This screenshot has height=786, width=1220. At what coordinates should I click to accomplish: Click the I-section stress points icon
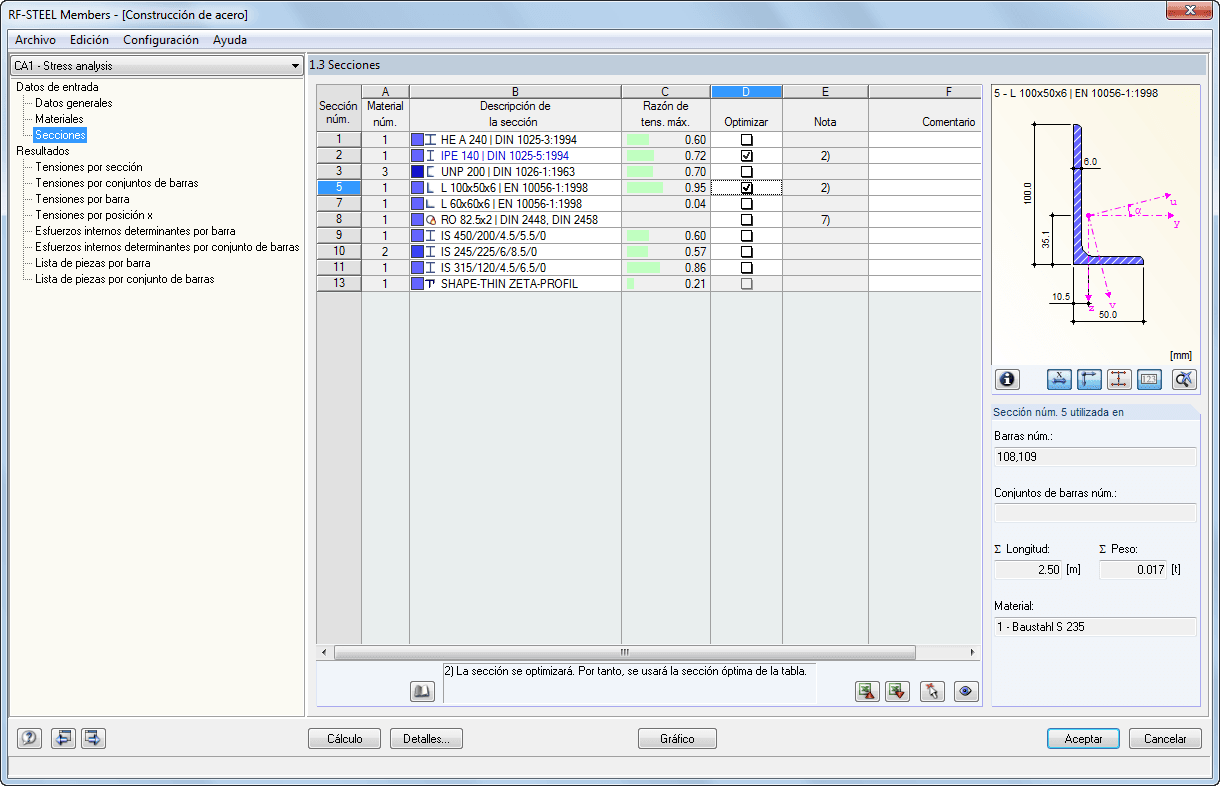1120,379
